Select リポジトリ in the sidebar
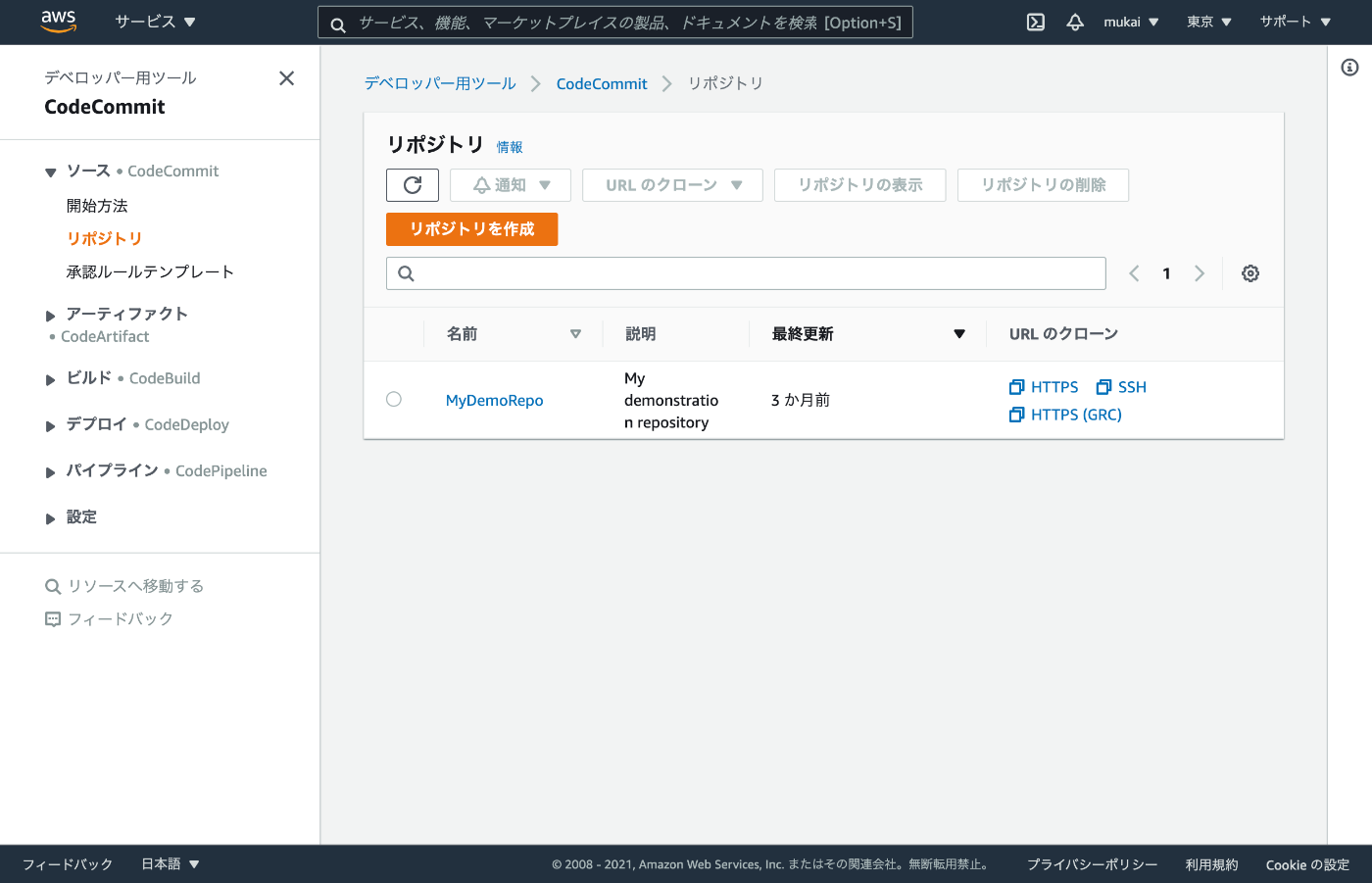Screen dimensions: 1372x883 pos(105,239)
